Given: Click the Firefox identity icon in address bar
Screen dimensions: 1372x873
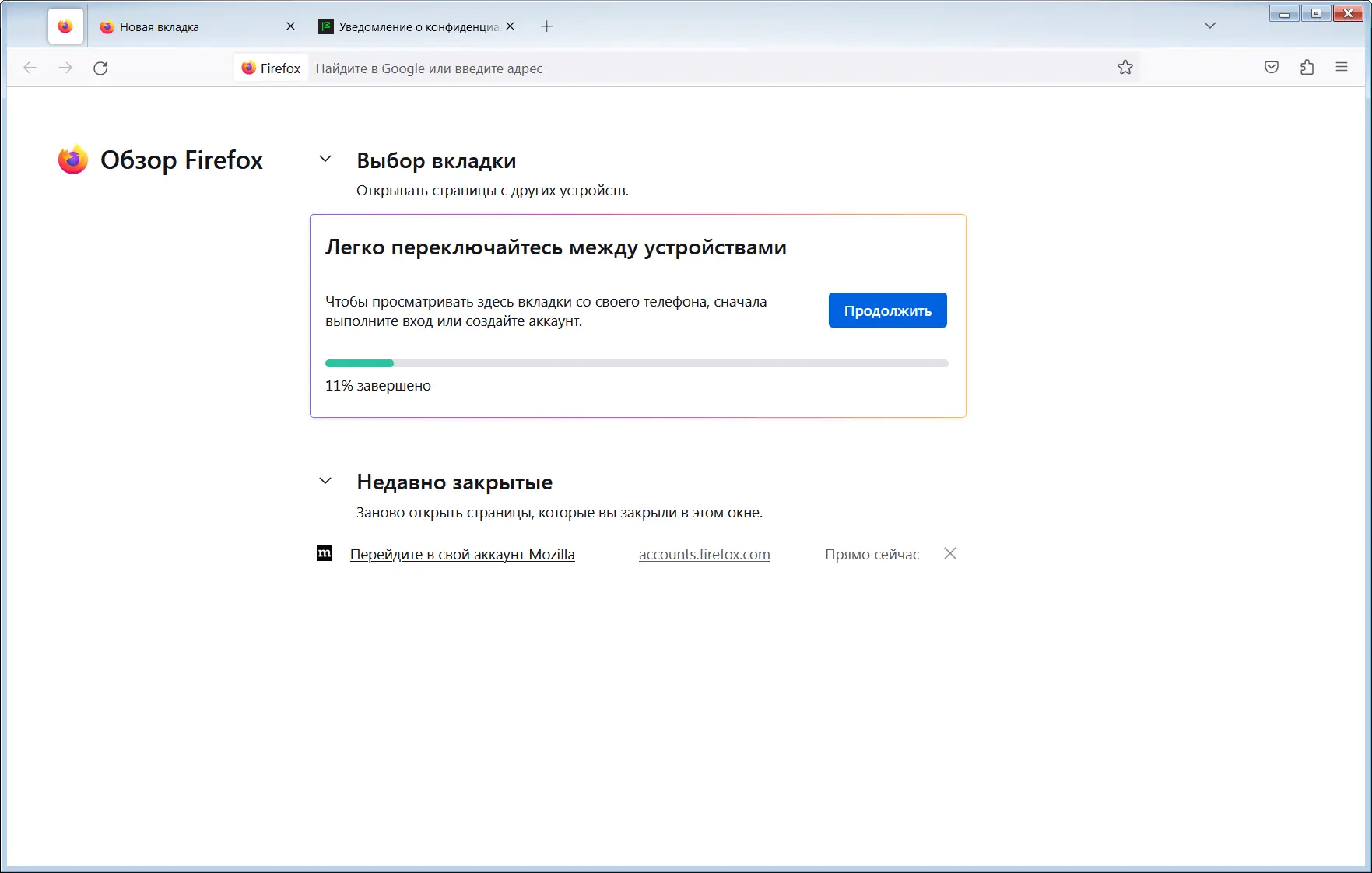Looking at the screenshot, I should tap(249, 68).
